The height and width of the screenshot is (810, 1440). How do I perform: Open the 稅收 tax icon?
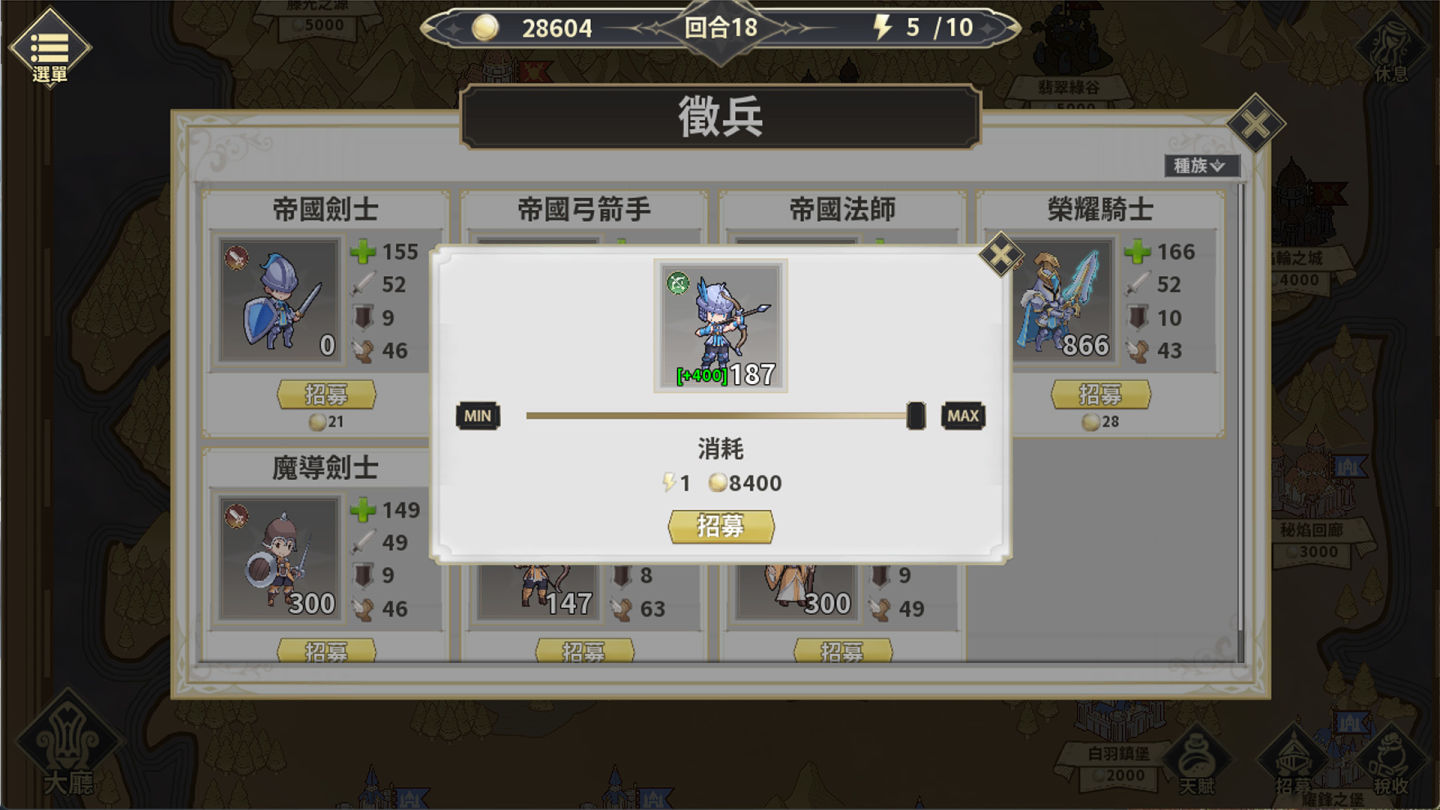pyautogui.click(x=1390, y=760)
